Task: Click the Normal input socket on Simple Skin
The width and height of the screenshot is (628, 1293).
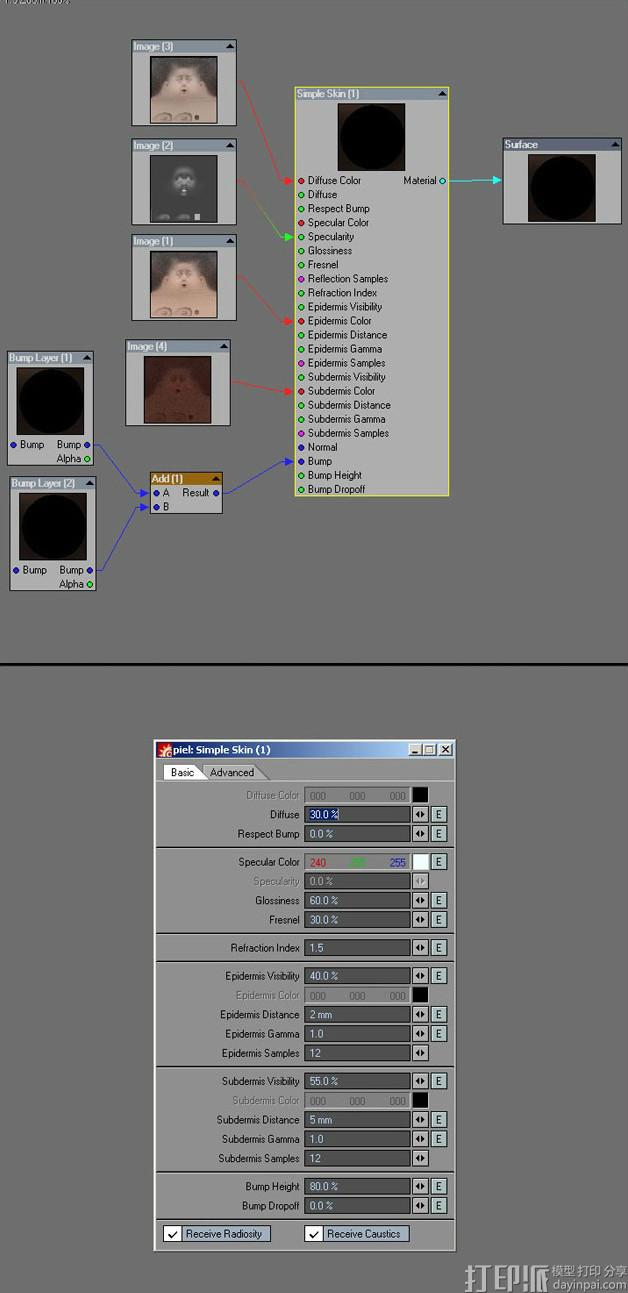Action: 301,447
